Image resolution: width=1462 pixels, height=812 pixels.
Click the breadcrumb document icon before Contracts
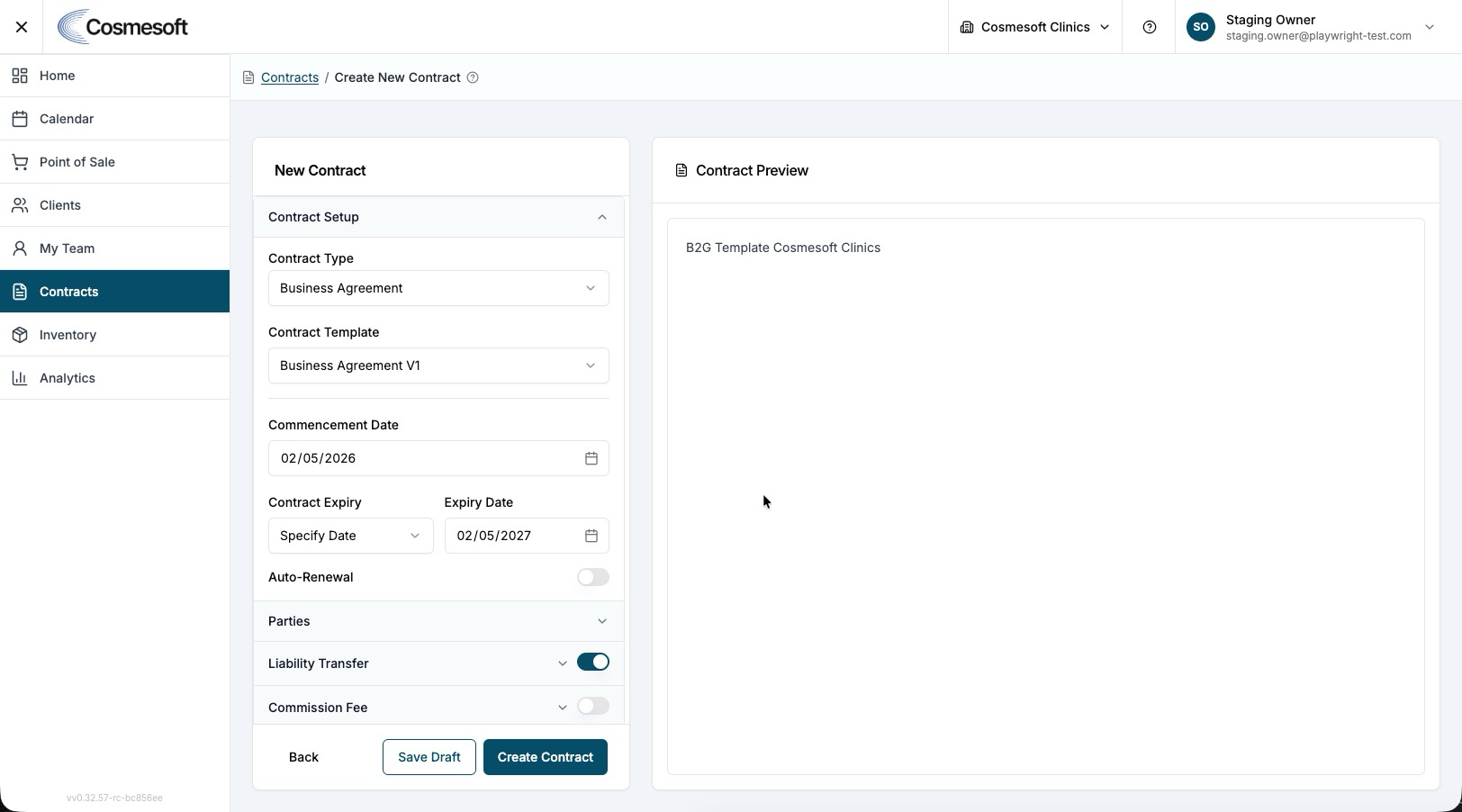pyautogui.click(x=248, y=77)
